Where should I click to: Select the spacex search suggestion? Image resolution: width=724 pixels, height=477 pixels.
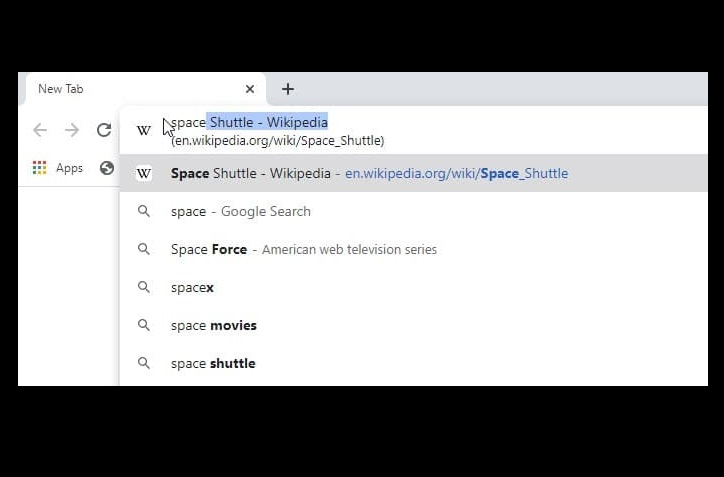413,287
